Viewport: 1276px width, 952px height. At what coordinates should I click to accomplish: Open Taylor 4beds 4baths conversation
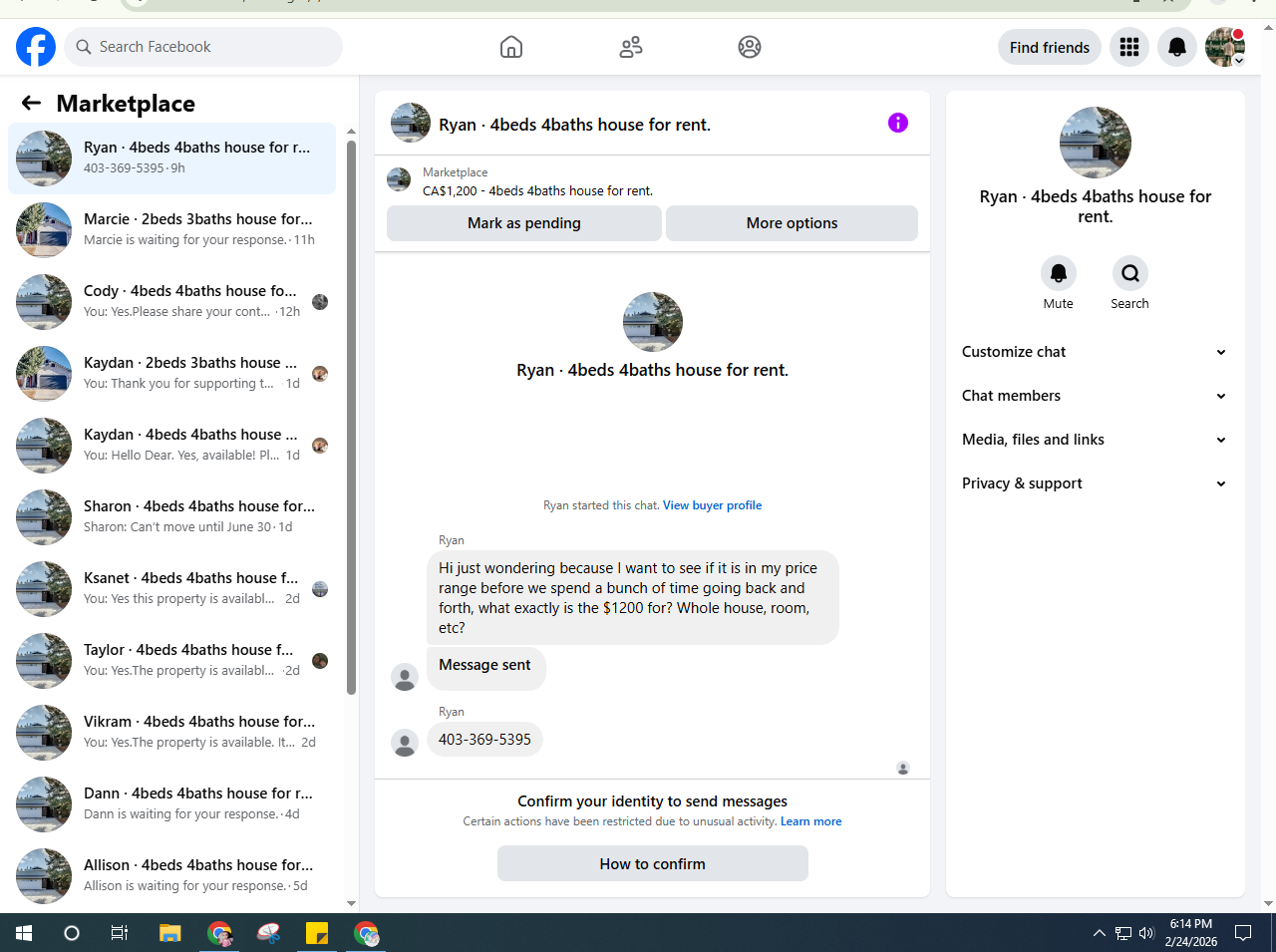[171, 661]
